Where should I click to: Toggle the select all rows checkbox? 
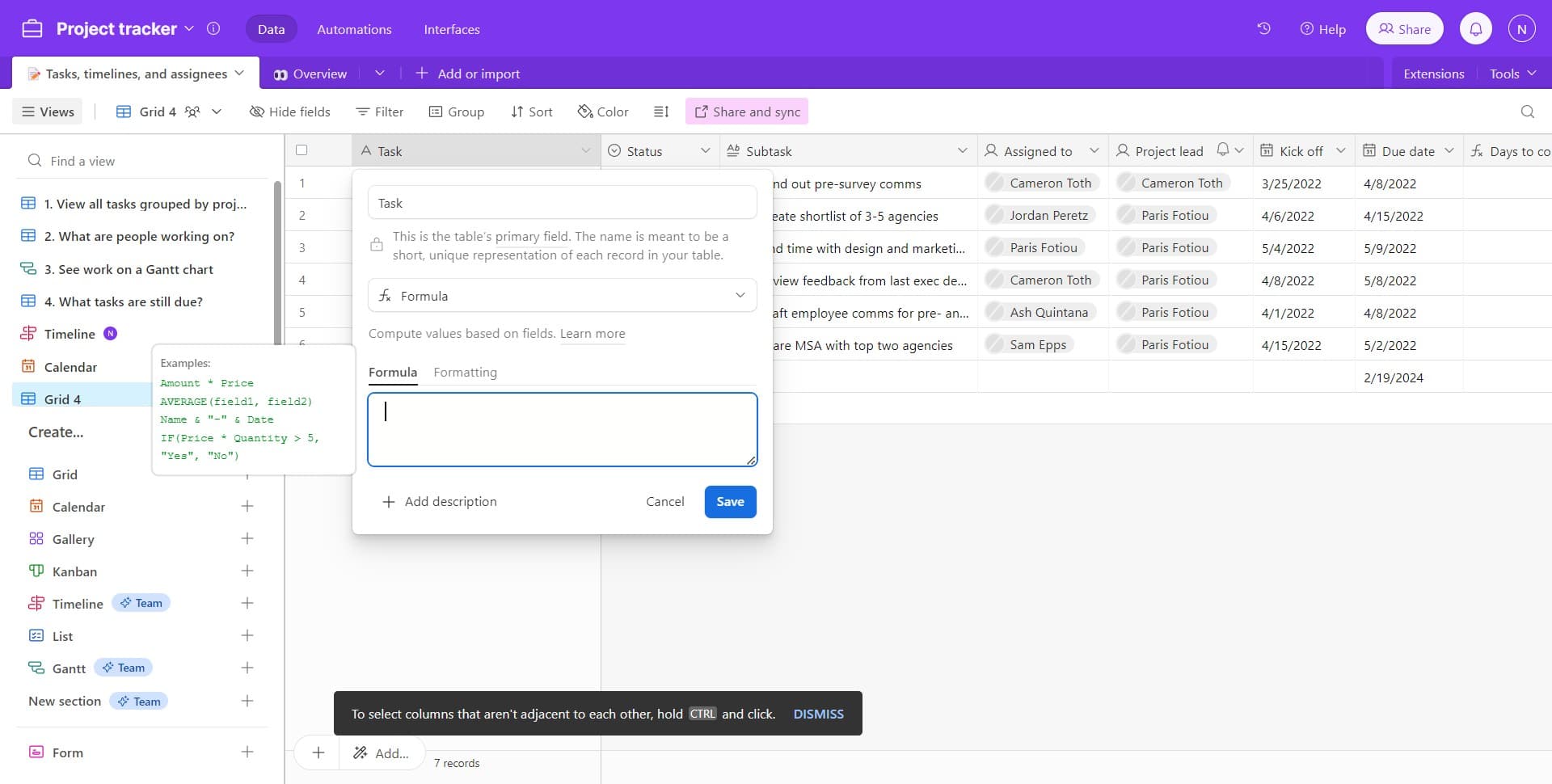302,150
